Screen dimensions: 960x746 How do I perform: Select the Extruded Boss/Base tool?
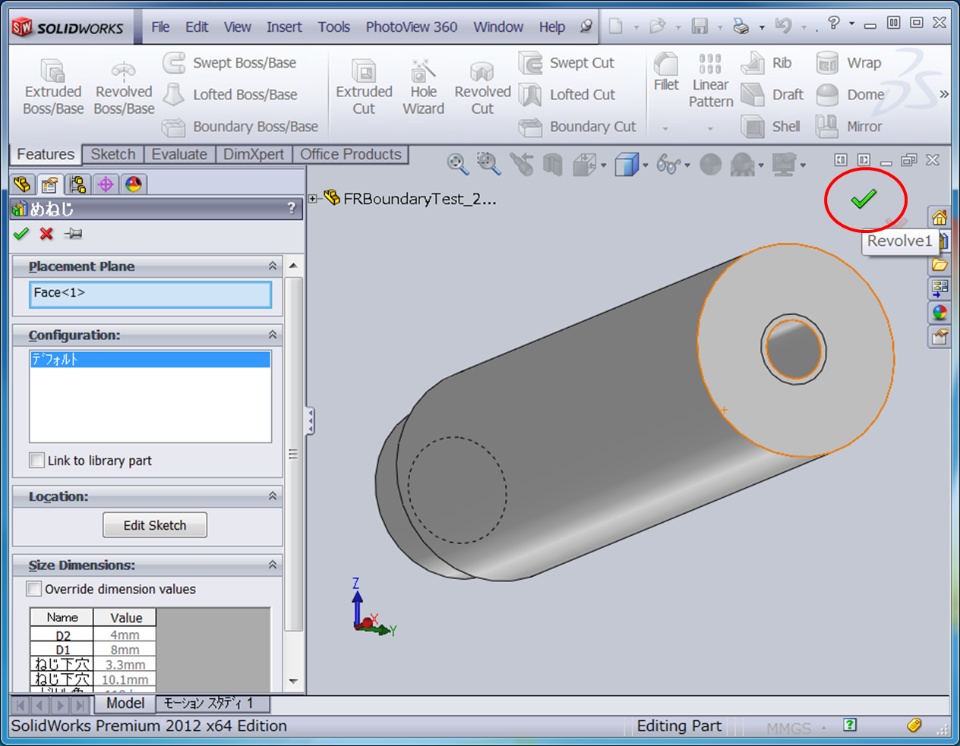tap(53, 86)
